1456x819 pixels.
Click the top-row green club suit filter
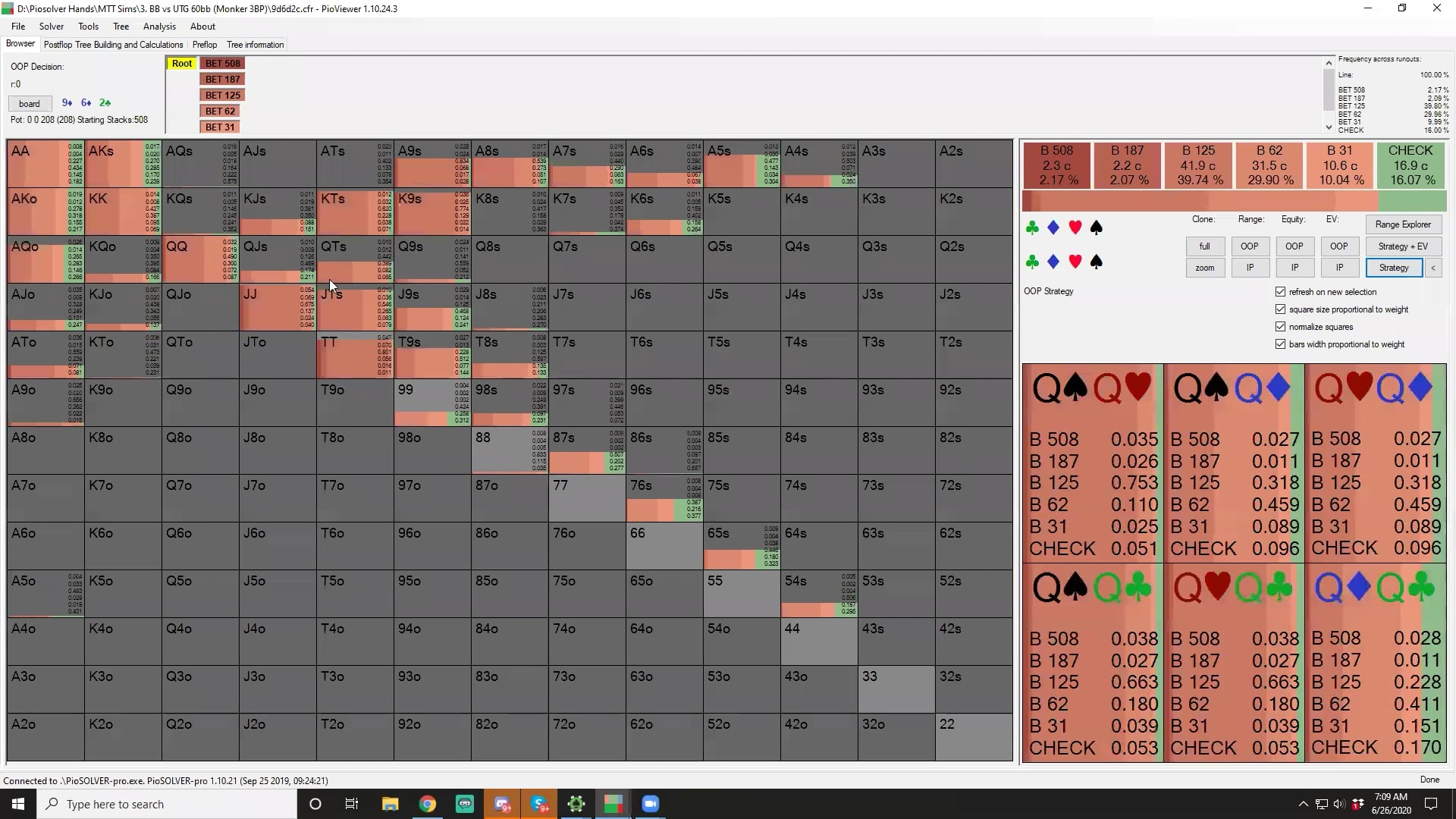click(1032, 227)
